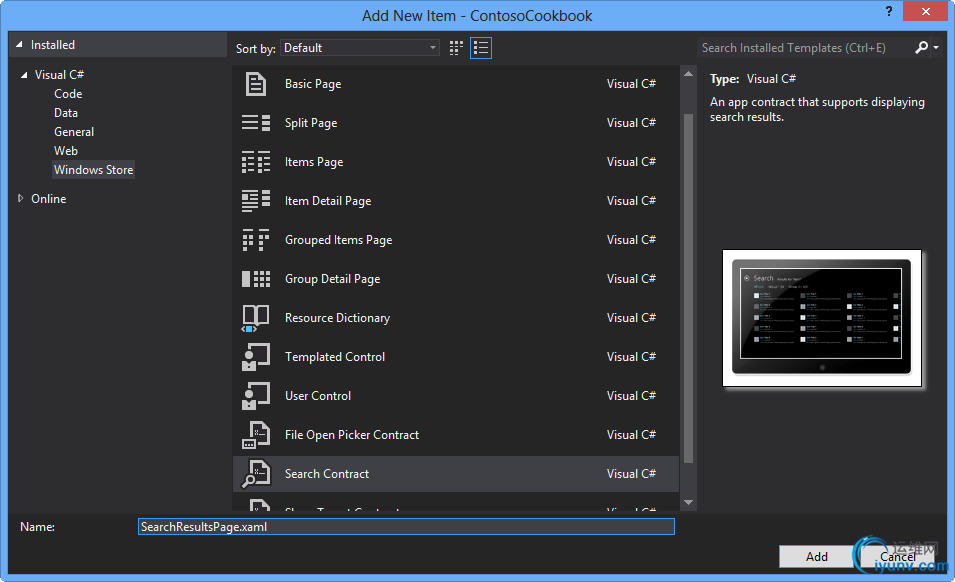Viewport: 955px width, 582px height.
Task: Click the Grouped Items Page icon
Action: pos(256,240)
